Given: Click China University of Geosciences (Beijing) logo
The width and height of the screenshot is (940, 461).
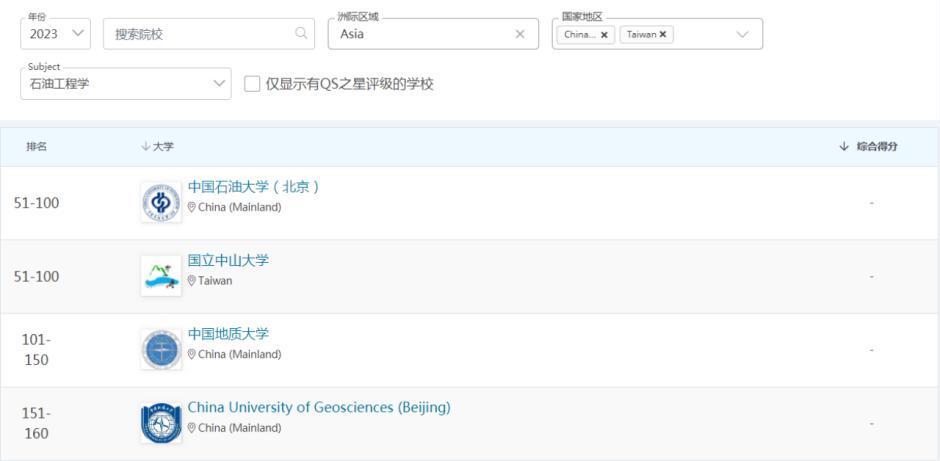Looking at the screenshot, I should coord(161,423).
